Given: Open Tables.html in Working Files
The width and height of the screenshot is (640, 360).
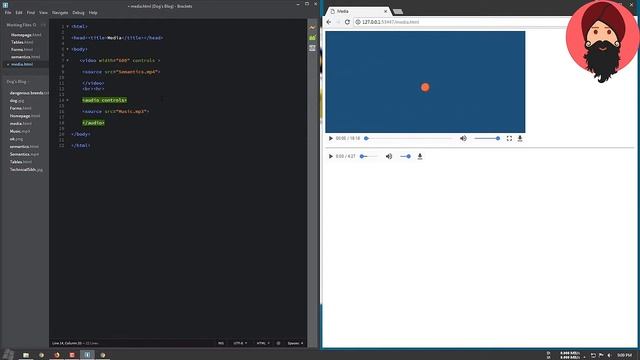Looking at the screenshot, I should 22,42.
